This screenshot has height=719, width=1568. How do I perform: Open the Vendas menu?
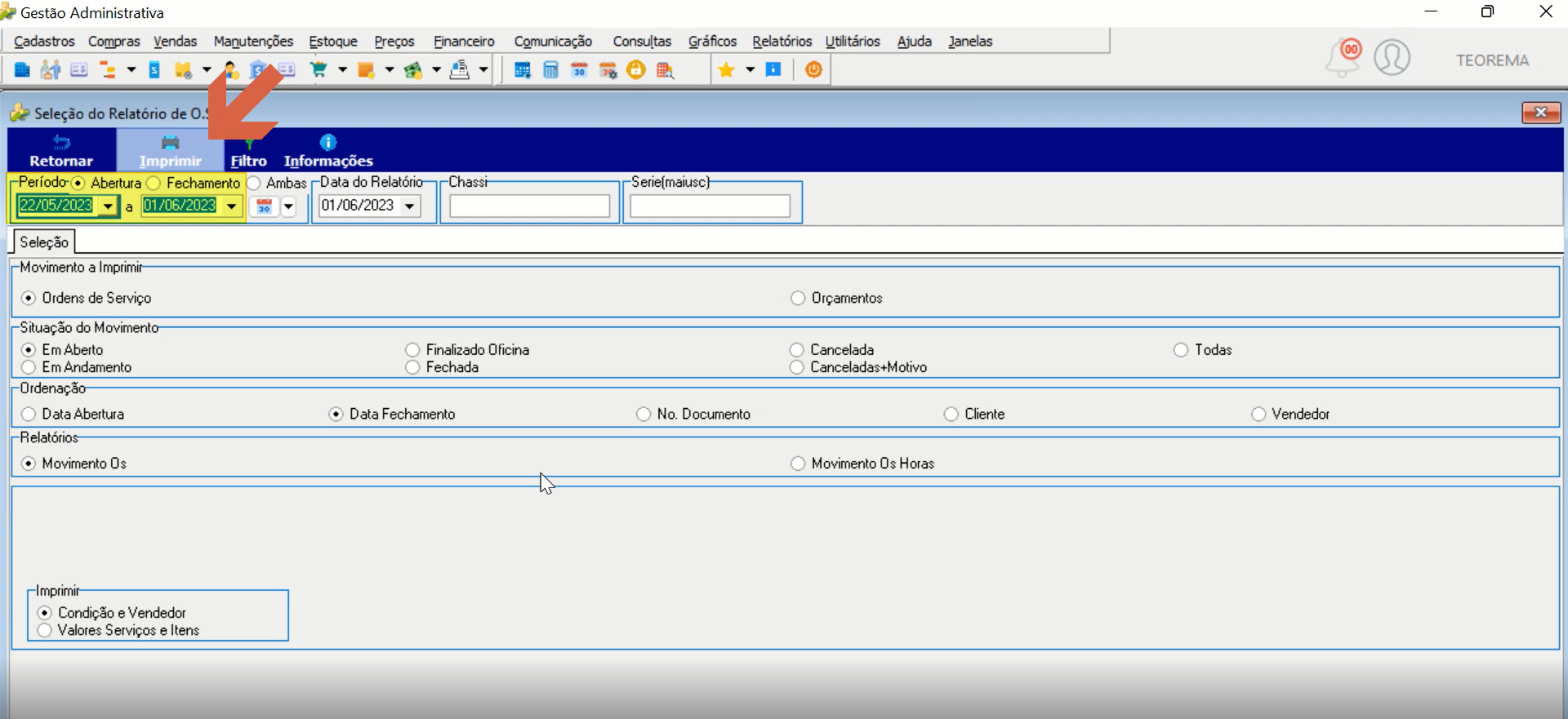tap(175, 41)
